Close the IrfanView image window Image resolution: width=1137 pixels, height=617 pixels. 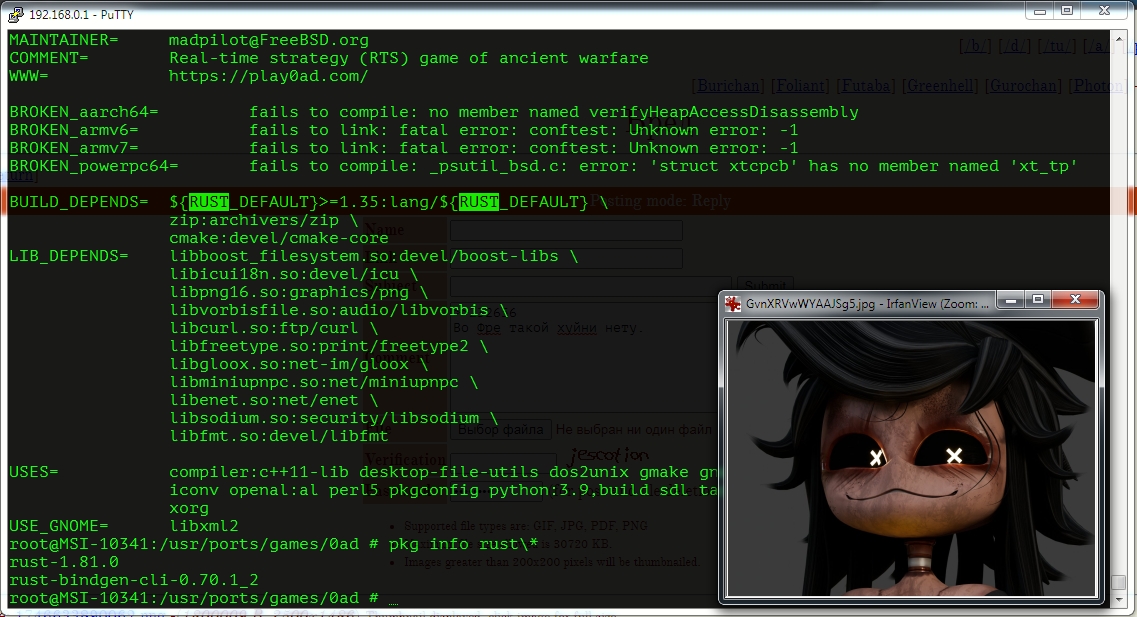1075,299
